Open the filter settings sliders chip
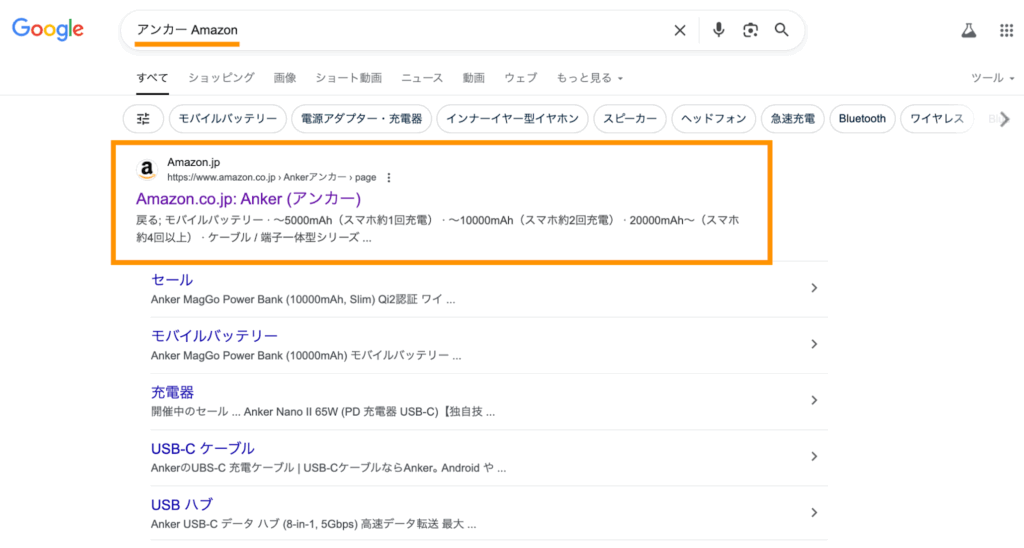This screenshot has height=548, width=1024. [x=143, y=119]
